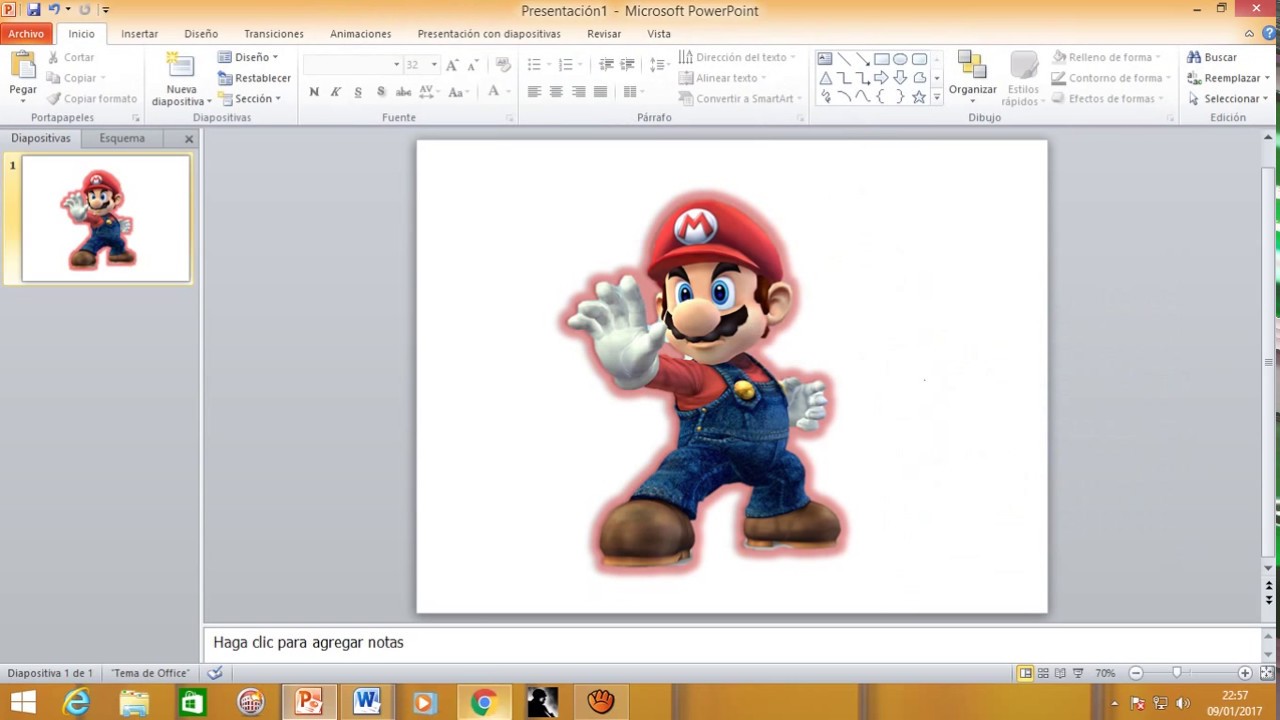Switch to the Diseño ribbon tab
Viewport: 1280px width, 720px height.
[201, 34]
